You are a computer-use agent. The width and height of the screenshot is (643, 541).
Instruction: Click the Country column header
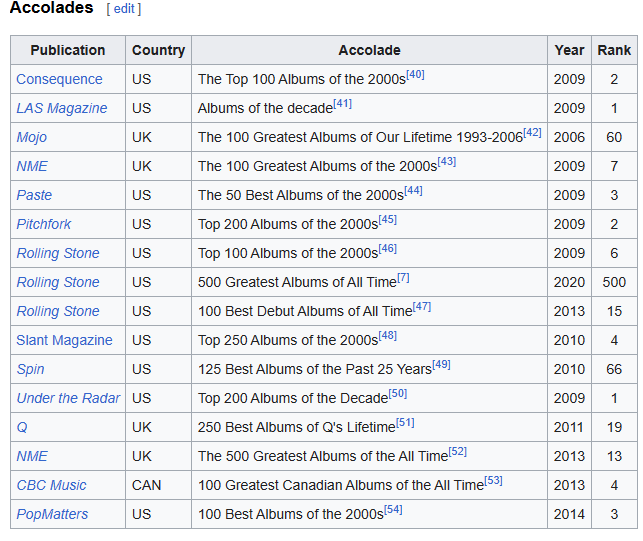(x=158, y=50)
